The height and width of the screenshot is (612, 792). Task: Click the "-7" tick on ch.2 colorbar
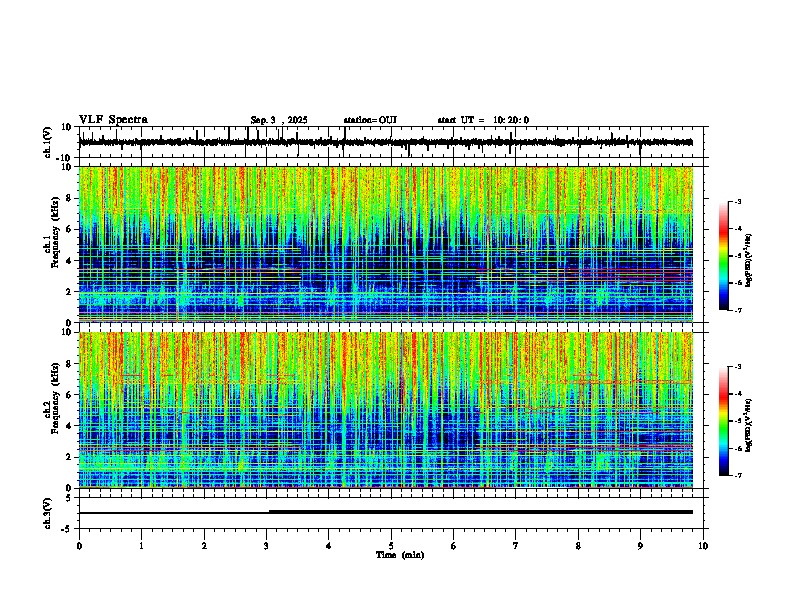coord(737,476)
